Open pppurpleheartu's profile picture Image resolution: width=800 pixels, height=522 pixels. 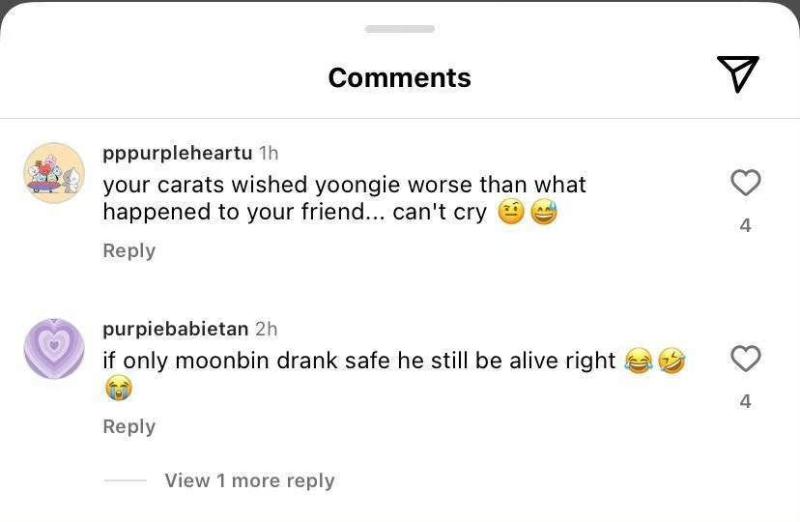54,173
